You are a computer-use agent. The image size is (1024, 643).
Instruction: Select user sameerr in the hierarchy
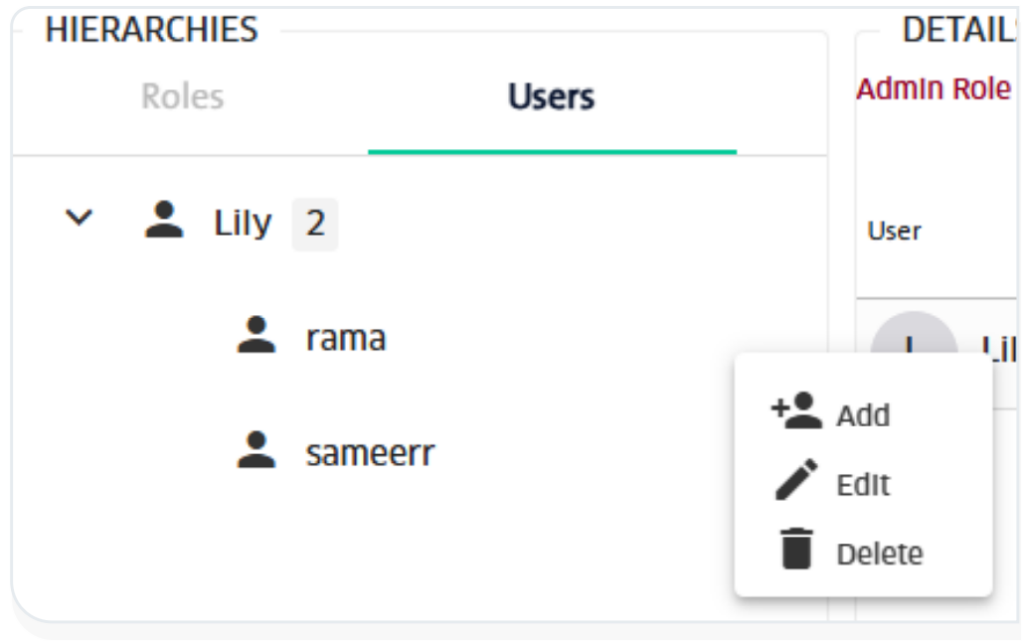coord(370,453)
